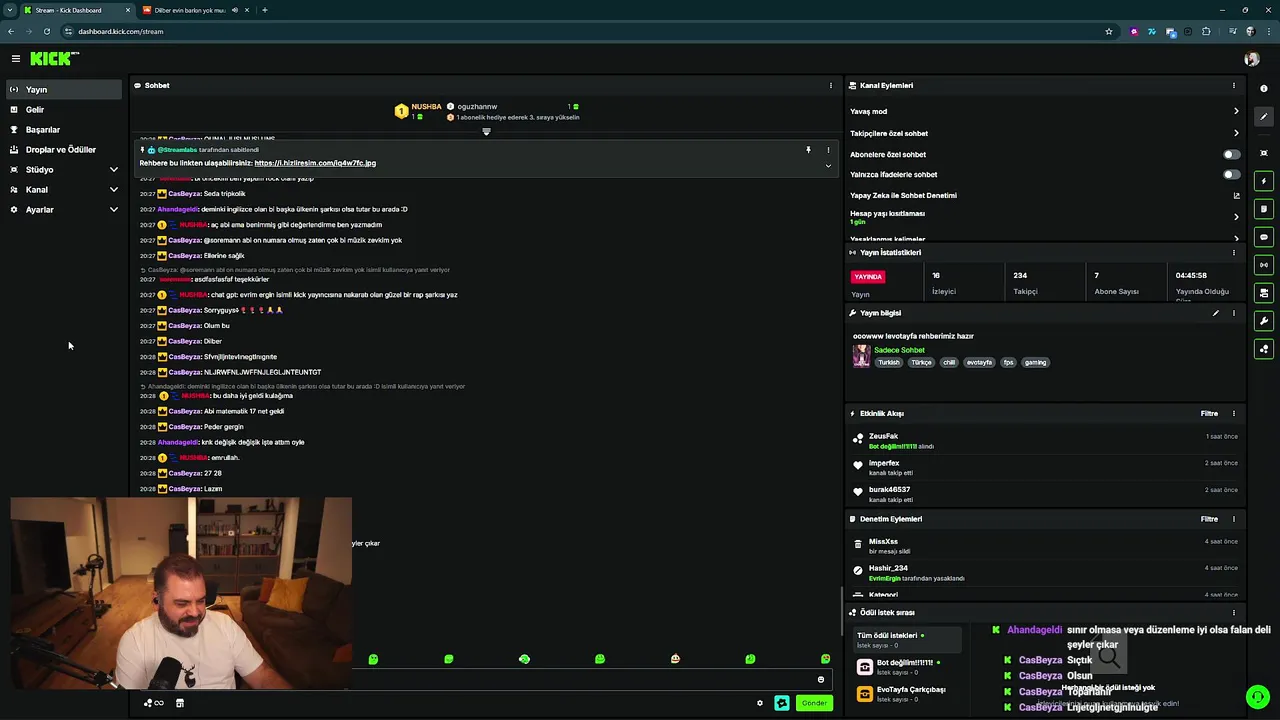1280x720 pixels.
Task: Open the green support headset button
Action: tap(1257, 697)
